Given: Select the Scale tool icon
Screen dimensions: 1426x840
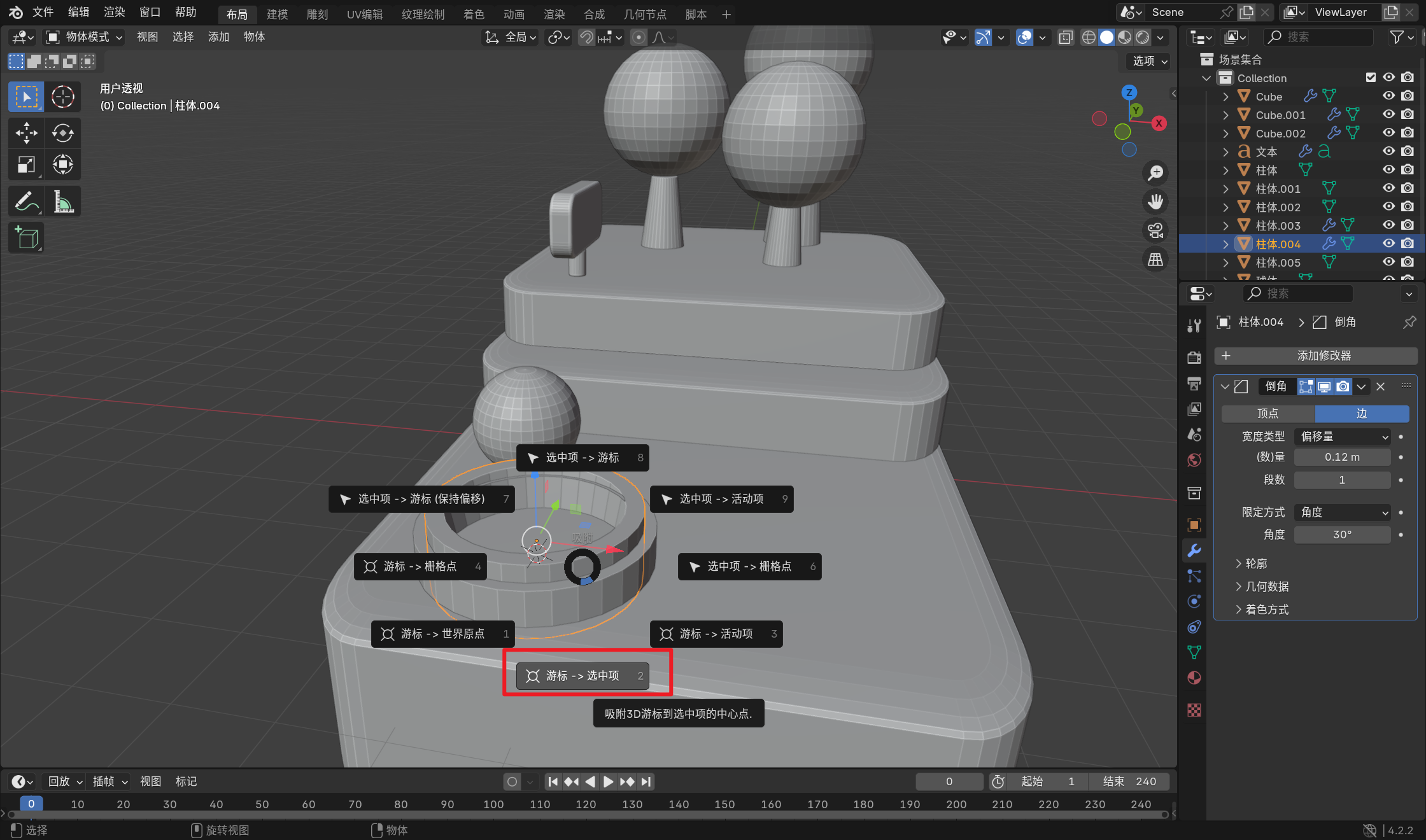Looking at the screenshot, I should click(x=26, y=165).
